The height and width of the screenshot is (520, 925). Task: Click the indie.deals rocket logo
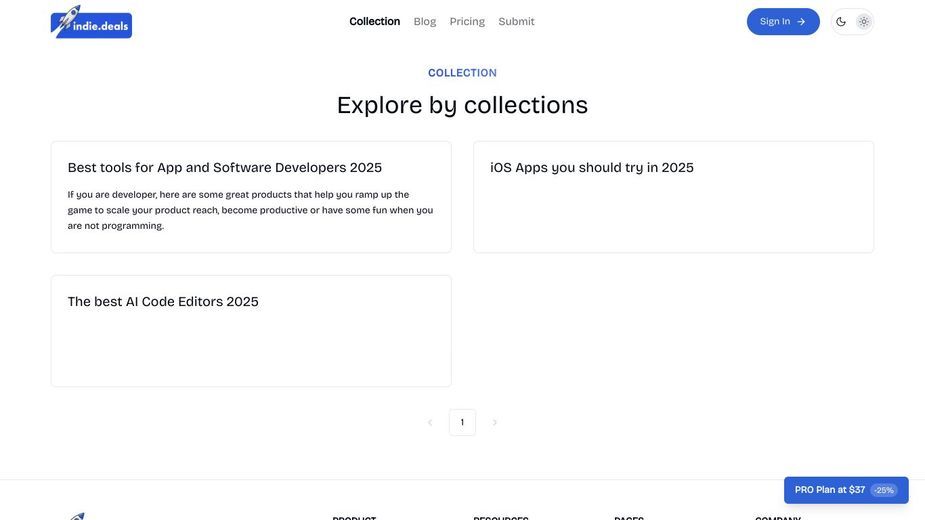(91, 22)
